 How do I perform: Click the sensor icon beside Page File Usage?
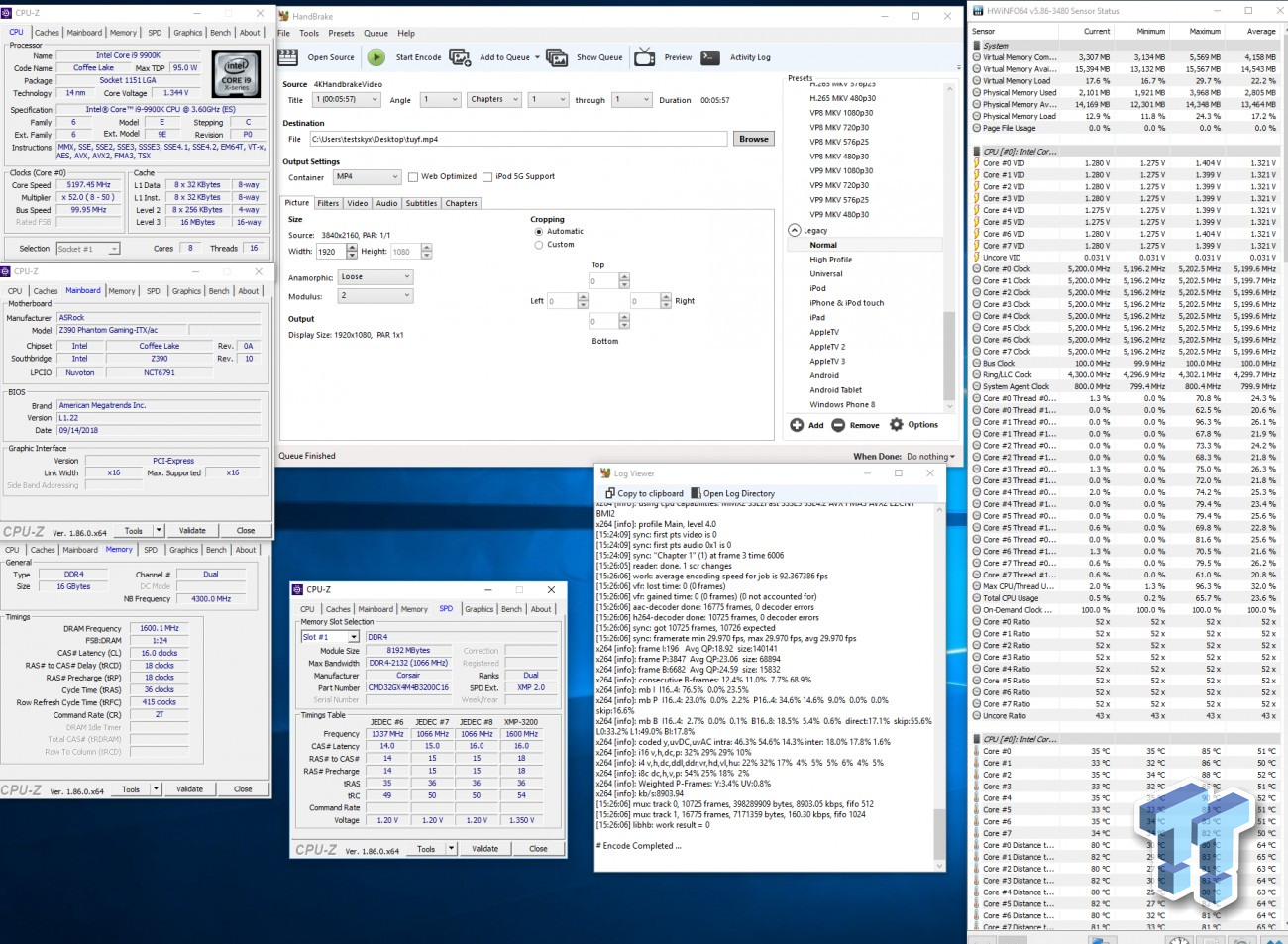[x=976, y=128]
